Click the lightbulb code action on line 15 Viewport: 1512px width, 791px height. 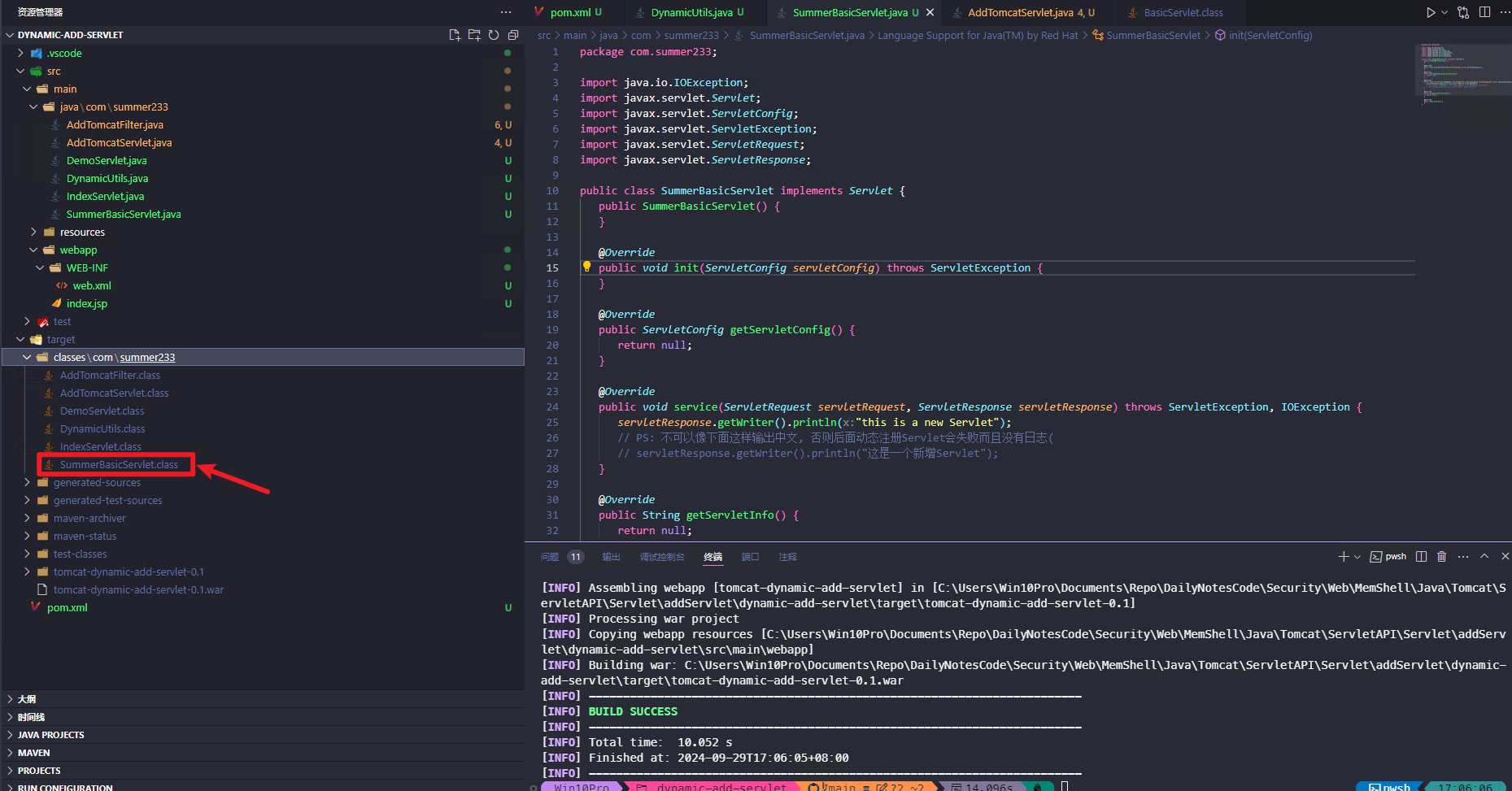point(586,267)
